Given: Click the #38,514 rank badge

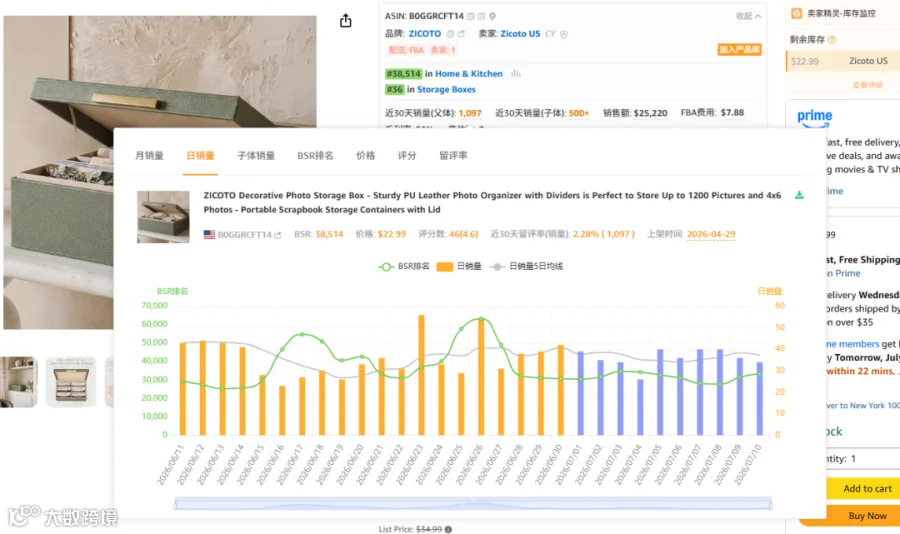Looking at the screenshot, I should (x=404, y=73).
